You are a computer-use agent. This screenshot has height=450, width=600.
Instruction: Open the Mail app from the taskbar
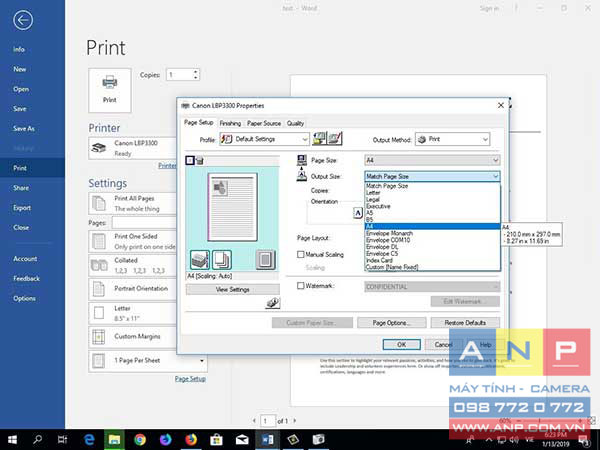click(x=242, y=440)
